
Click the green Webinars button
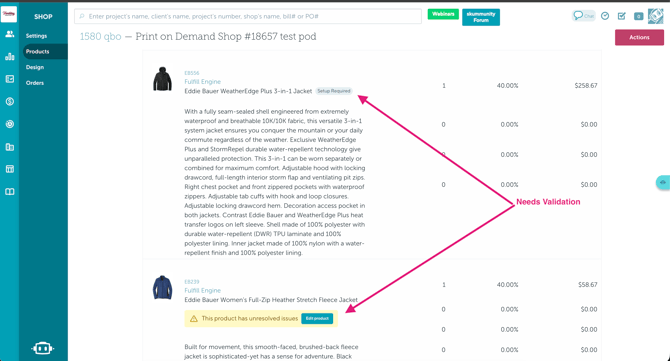click(x=443, y=14)
